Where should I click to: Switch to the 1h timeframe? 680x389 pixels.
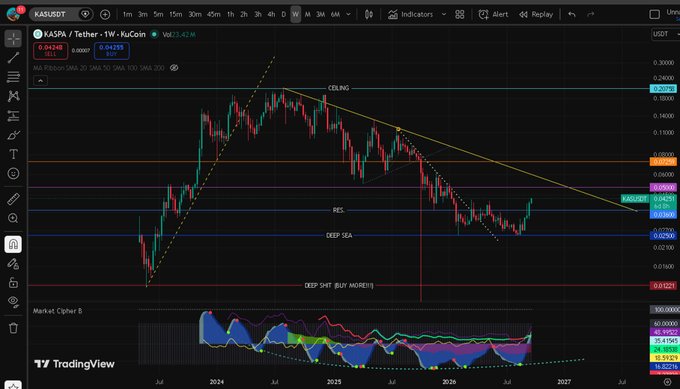click(x=231, y=14)
